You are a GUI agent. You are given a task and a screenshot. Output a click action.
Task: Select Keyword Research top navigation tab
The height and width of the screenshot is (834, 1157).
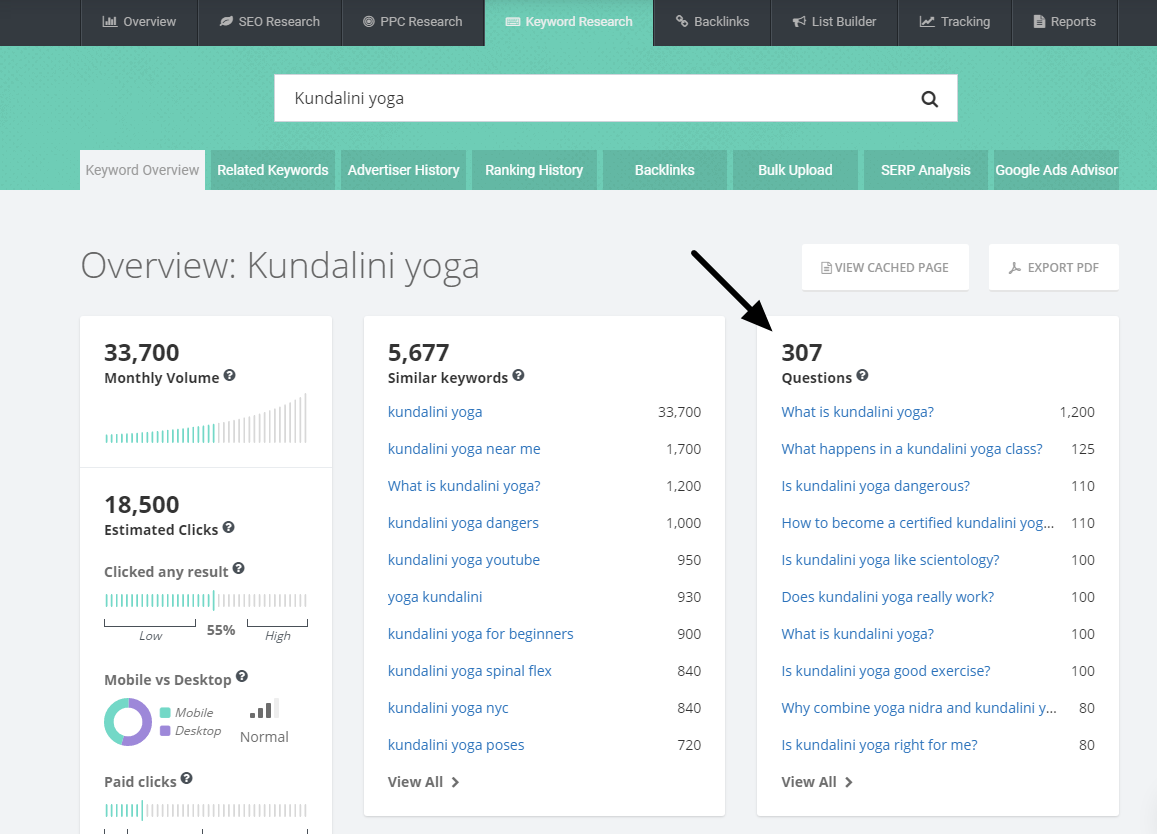pyautogui.click(x=569, y=22)
